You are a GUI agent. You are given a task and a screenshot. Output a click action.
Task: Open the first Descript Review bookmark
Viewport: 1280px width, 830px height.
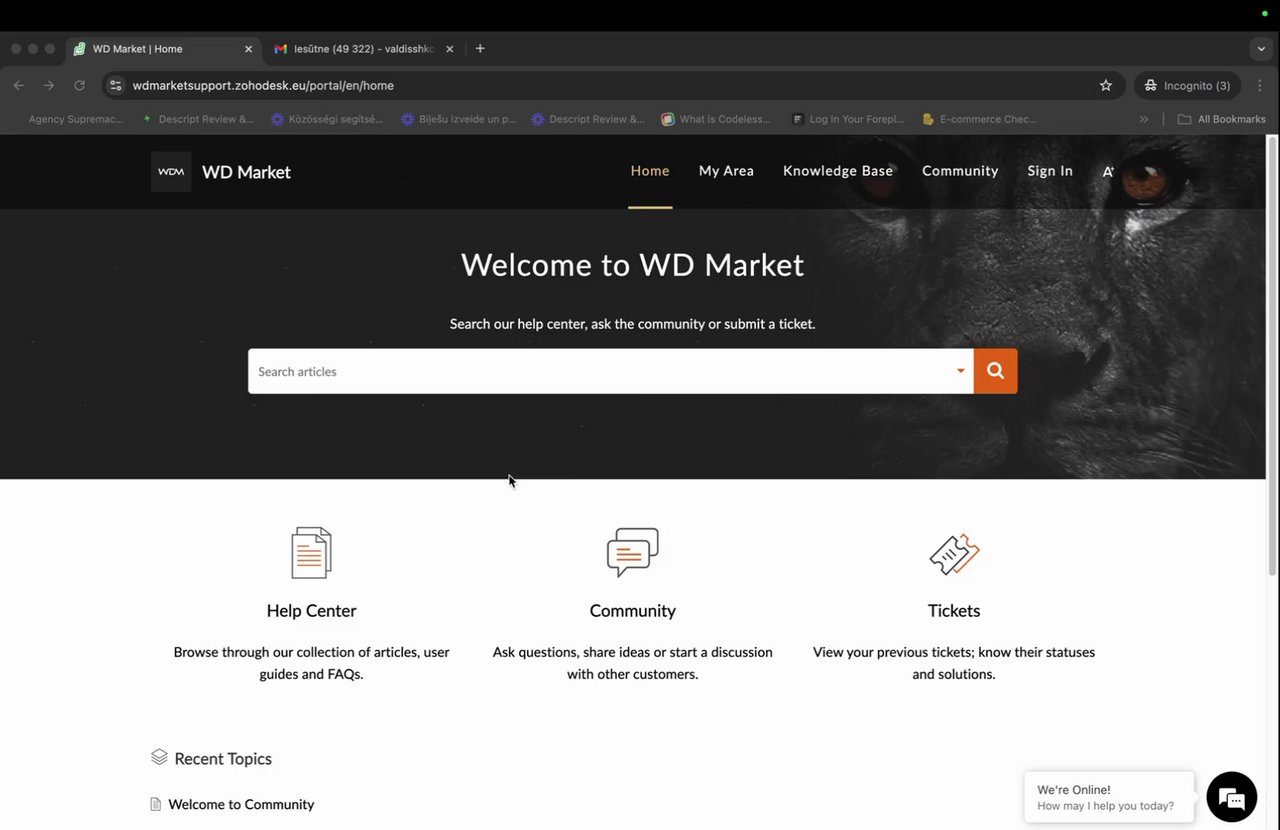point(197,119)
